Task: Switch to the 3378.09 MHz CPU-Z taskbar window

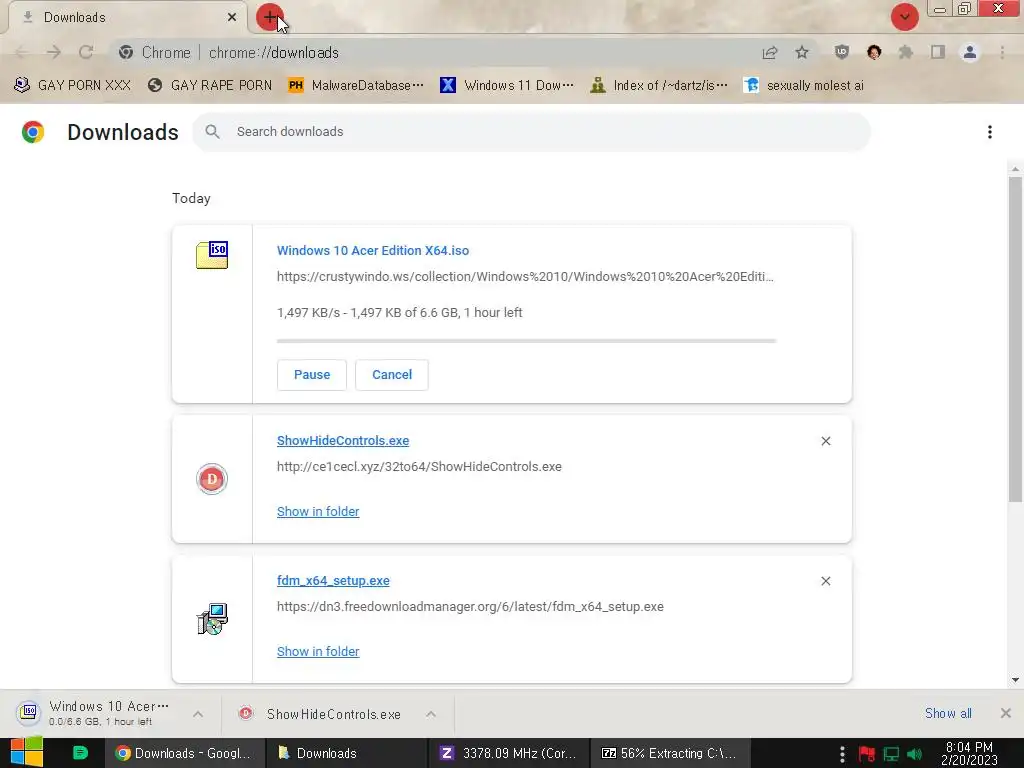Action: pos(508,753)
